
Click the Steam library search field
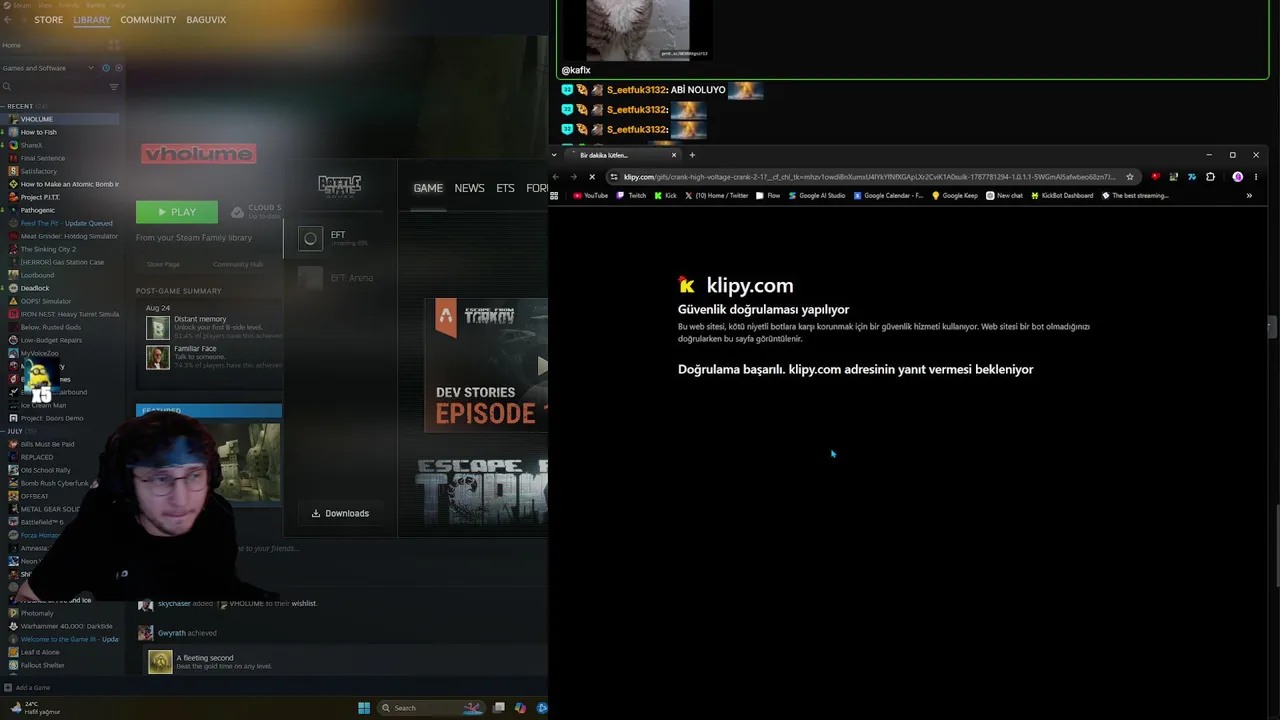coord(52,87)
